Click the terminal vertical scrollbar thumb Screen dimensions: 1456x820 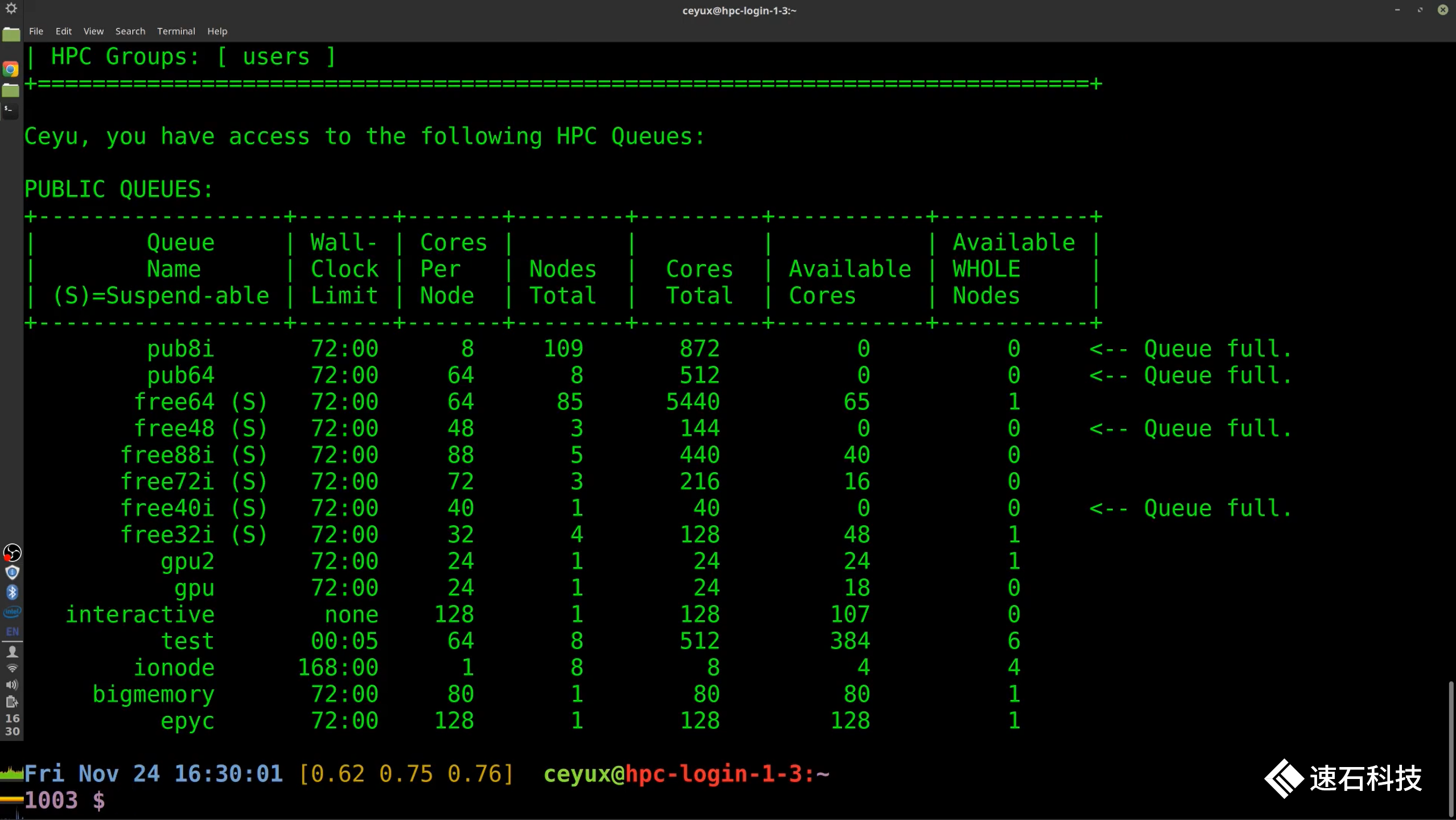pyautogui.click(x=1451, y=749)
